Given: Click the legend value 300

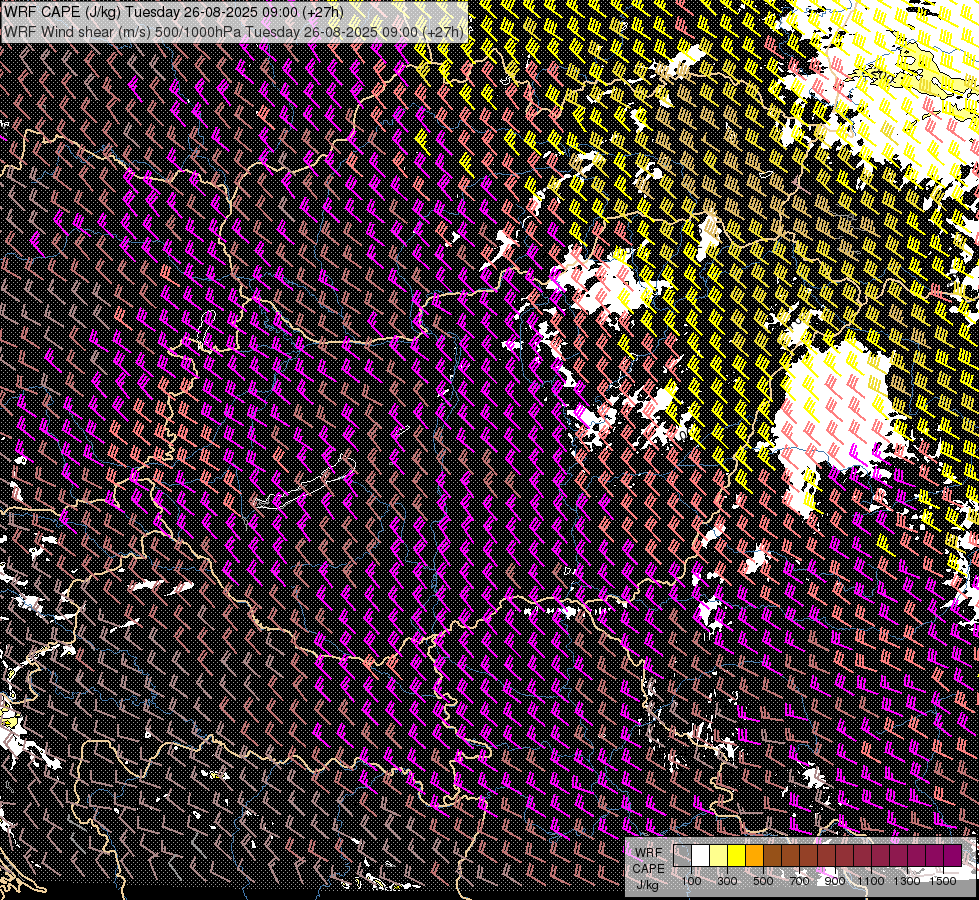Looking at the screenshot, I should click(727, 881).
